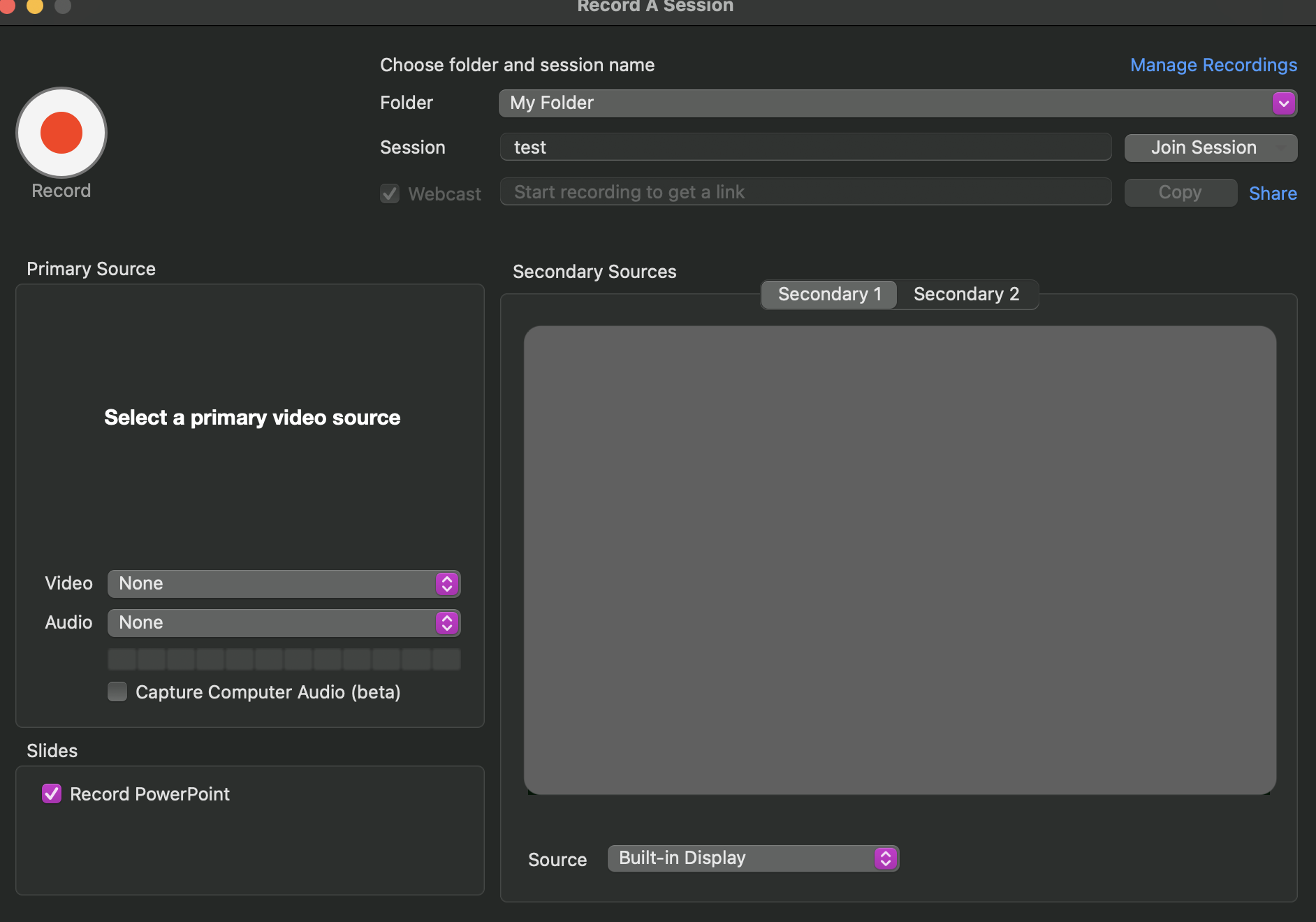Image resolution: width=1316 pixels, height=922 pixels.
Task: Click the secondary Source stepper arrows
Action: tap(885, 858)
